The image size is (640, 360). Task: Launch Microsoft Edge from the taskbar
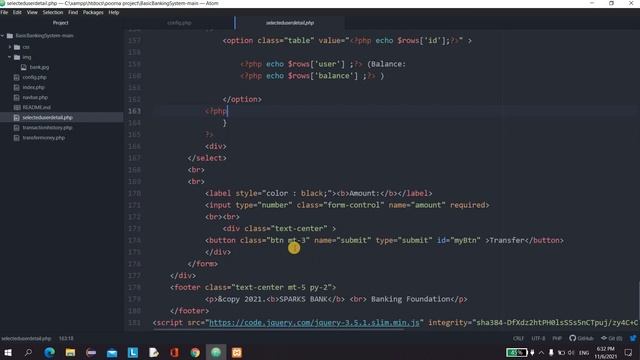(x=49, y=353)
